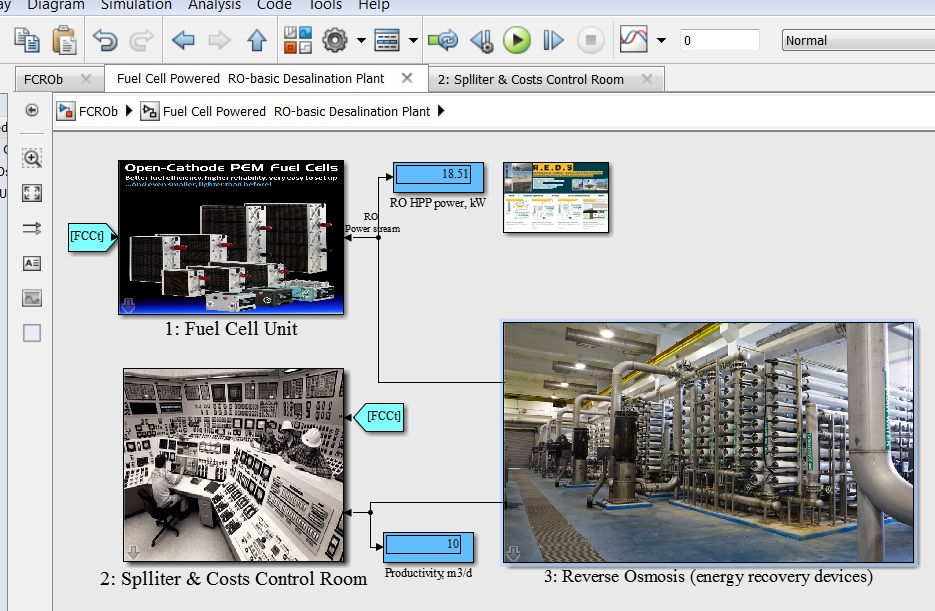Click the Redo arrow icon
The width and height of the screenshot is (935, 611).
coord(142,41)
